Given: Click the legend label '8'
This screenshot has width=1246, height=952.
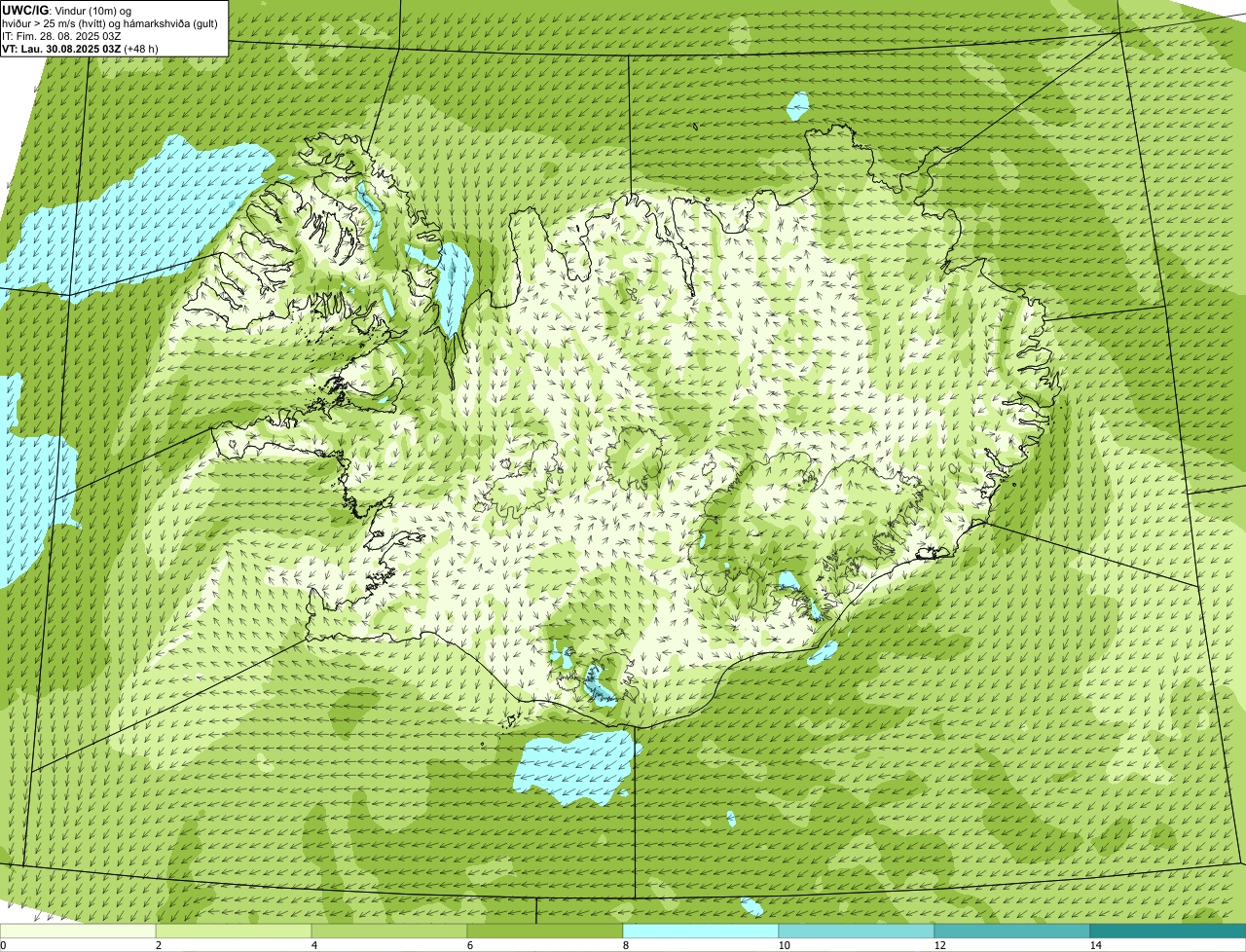Looking at the screenshot, I should [x=625, y=945].
